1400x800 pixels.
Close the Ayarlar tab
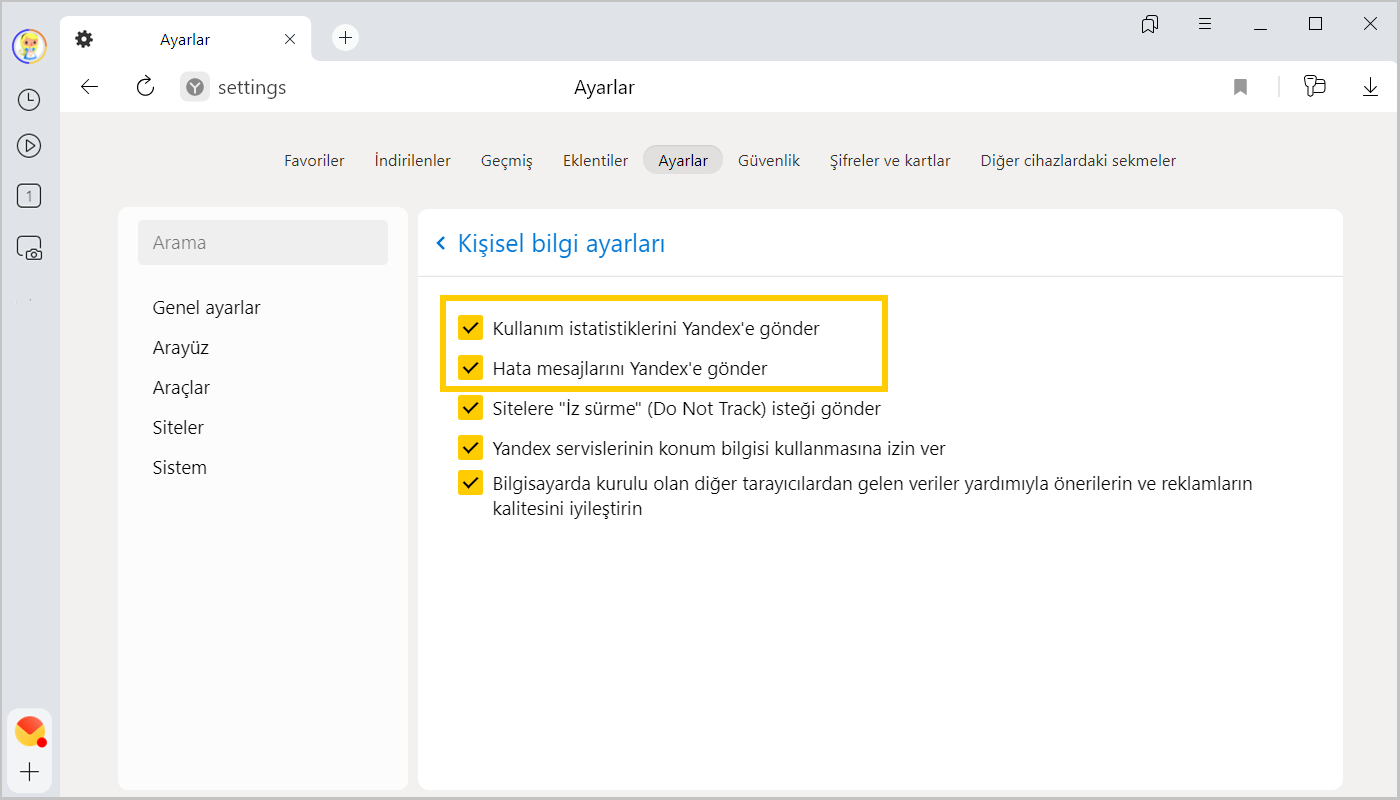(290, 39)
